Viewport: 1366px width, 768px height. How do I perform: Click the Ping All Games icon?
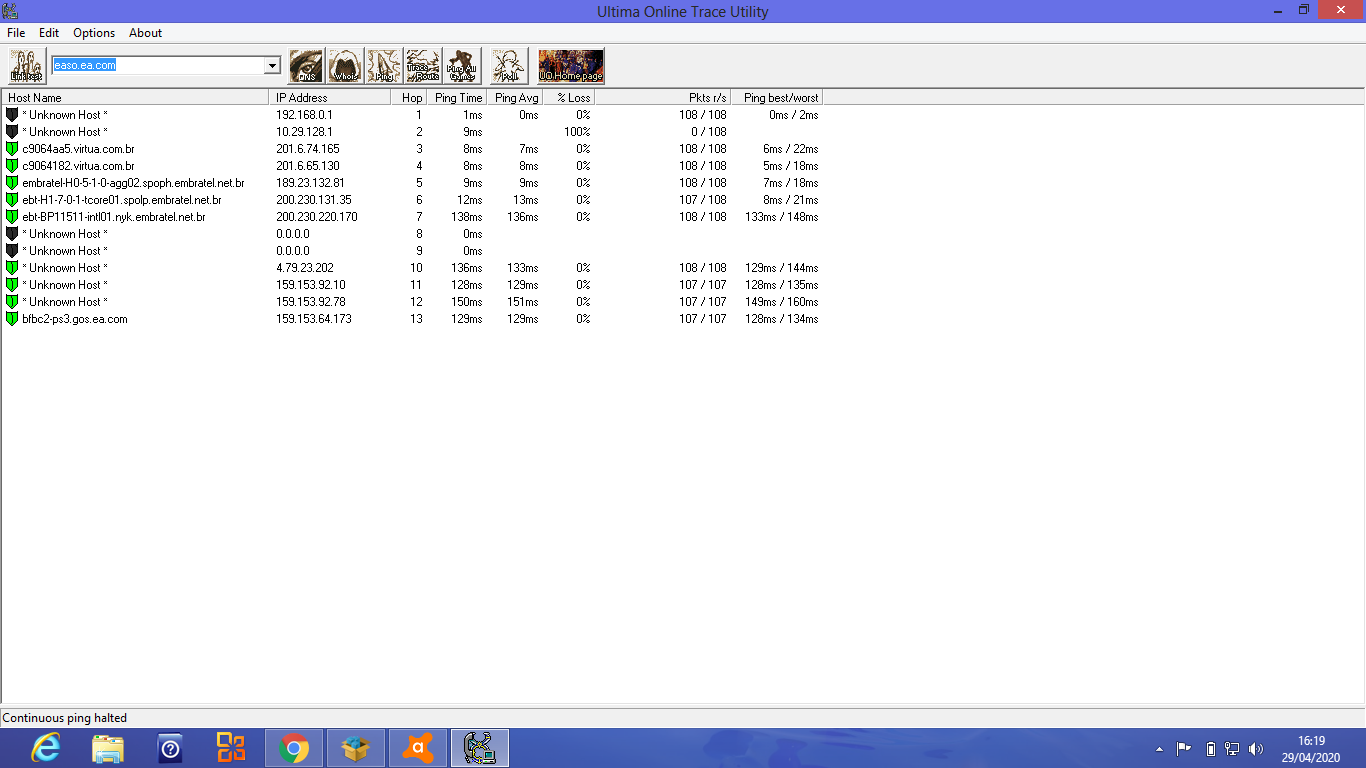(x=462, y=66)
